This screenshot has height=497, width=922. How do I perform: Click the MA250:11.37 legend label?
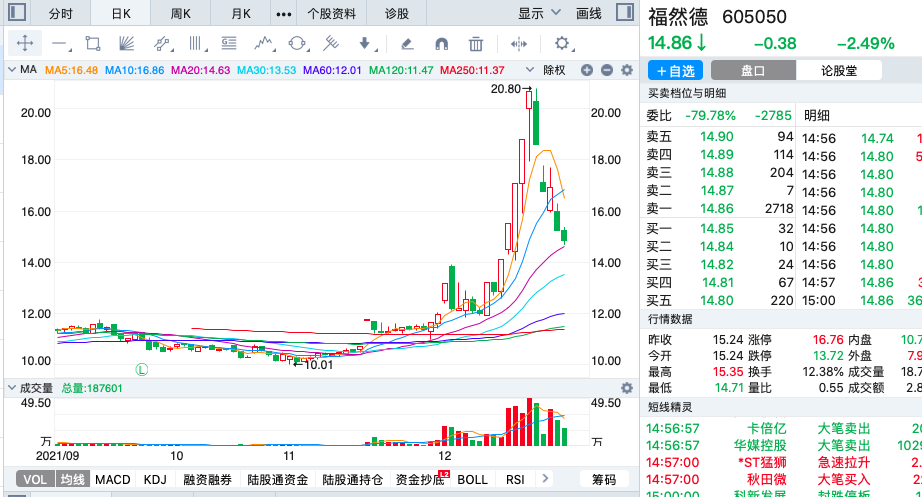[x=472, y=71]
